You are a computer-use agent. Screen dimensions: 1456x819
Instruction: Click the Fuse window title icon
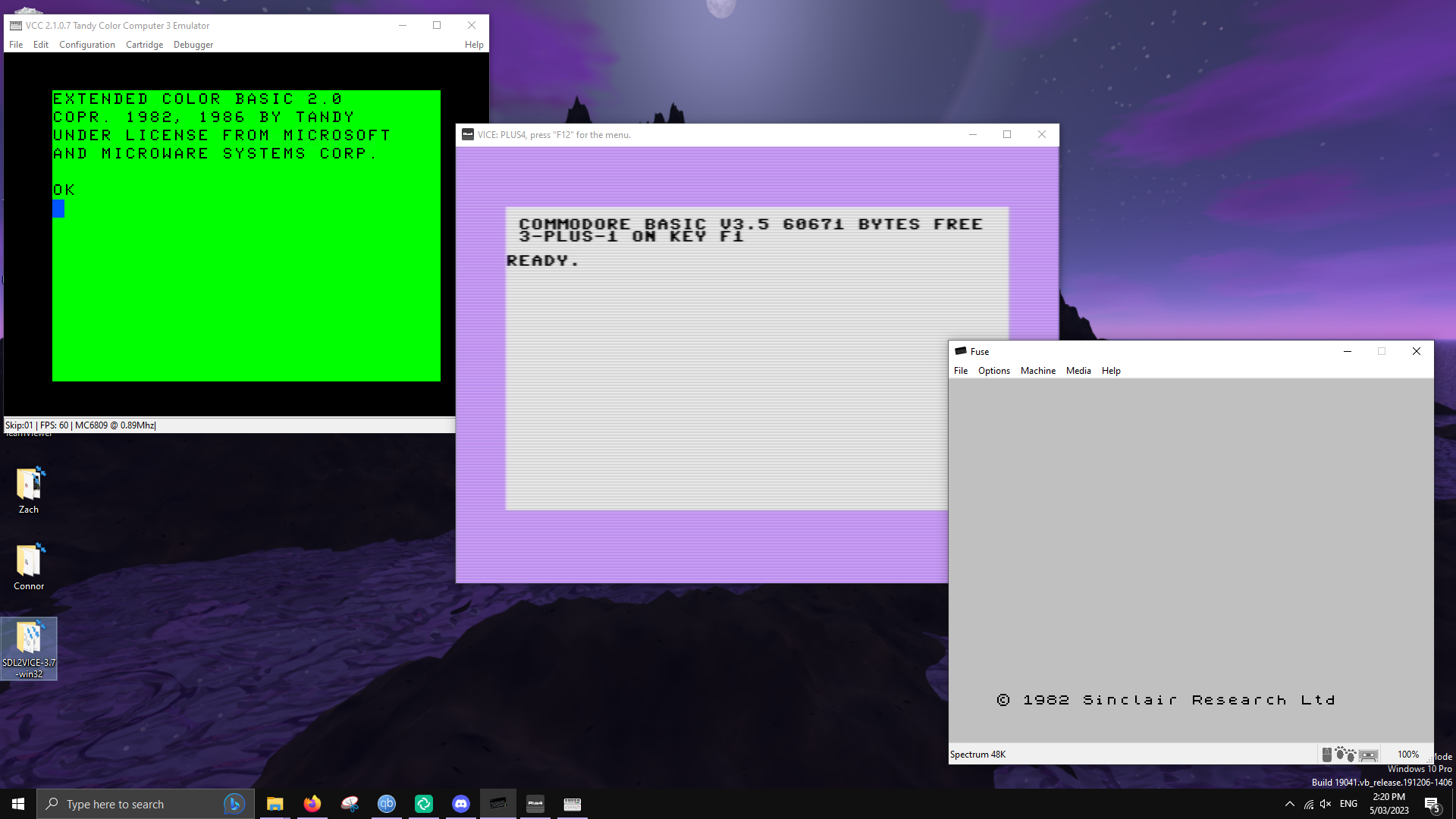point(961,351)
